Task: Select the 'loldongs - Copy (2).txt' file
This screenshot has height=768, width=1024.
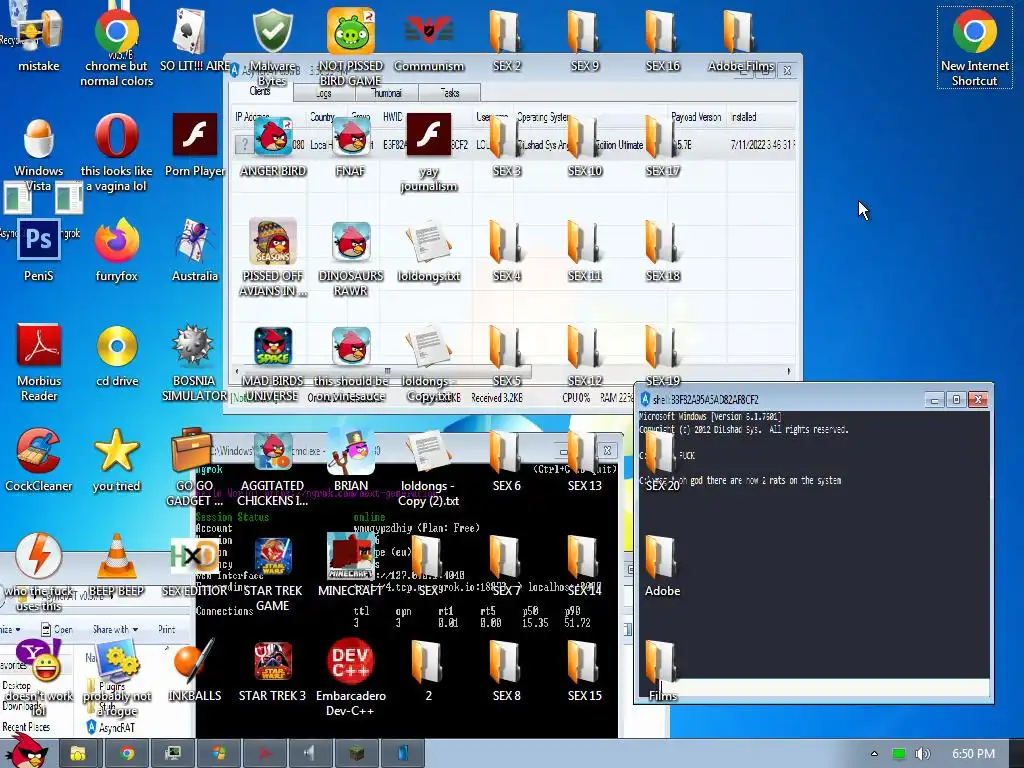Action: tap(428, 452)
